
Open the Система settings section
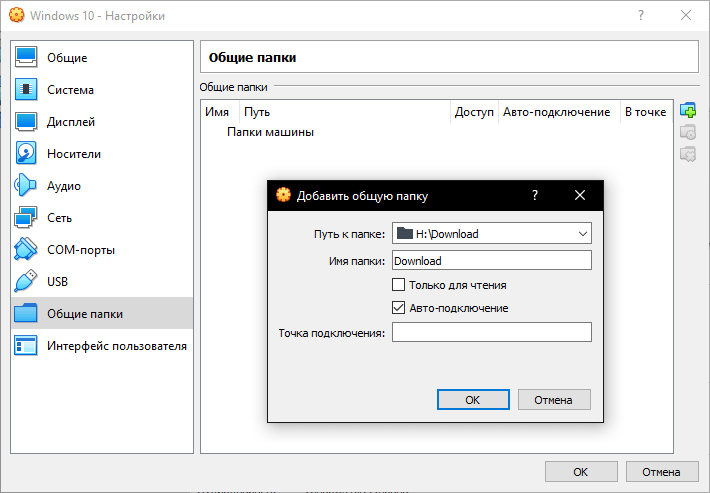point(102,90)
